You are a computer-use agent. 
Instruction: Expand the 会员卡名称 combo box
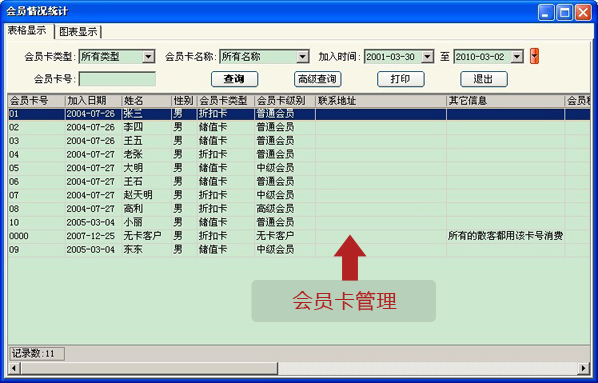pos(302,57)
